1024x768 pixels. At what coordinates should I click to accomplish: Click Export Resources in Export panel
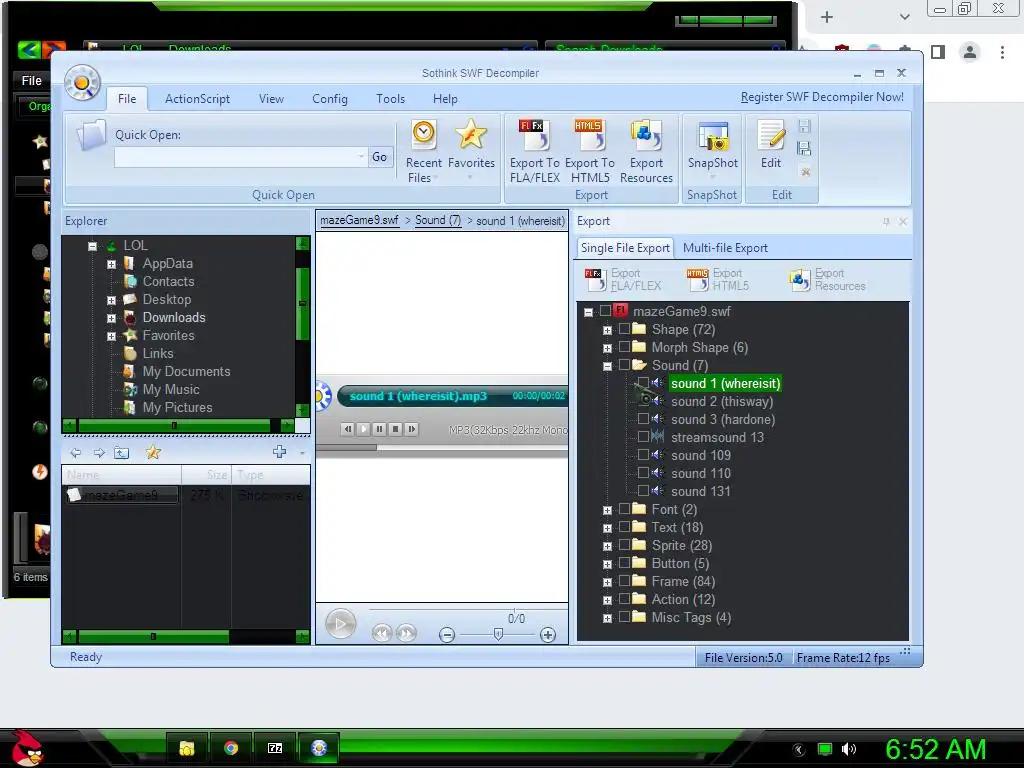pos(827,280)
